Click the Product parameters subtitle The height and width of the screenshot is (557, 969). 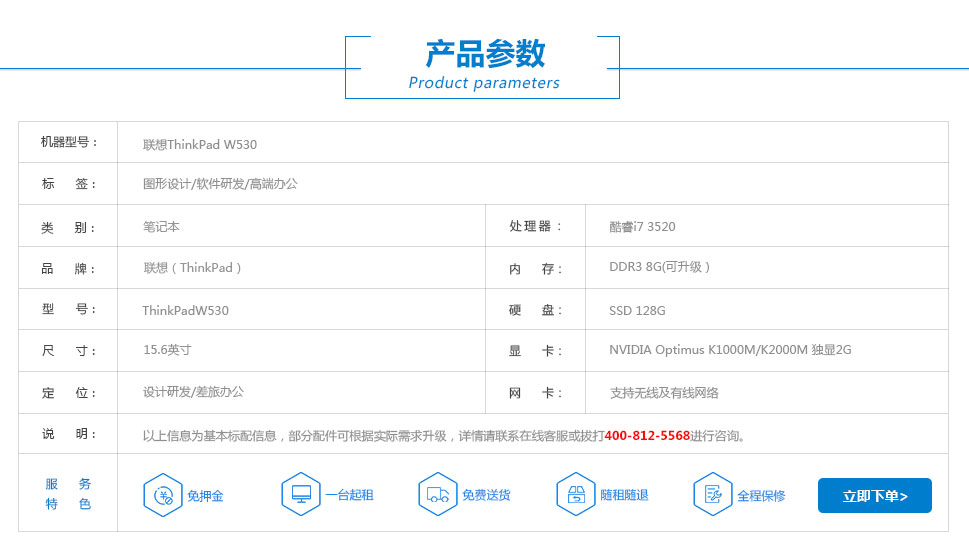pos(484,83)
